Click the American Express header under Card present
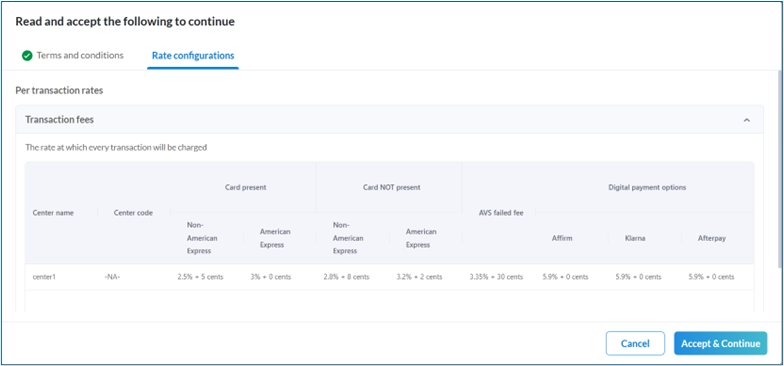This screenshot has height=366, width=784. tap(275, 238)
